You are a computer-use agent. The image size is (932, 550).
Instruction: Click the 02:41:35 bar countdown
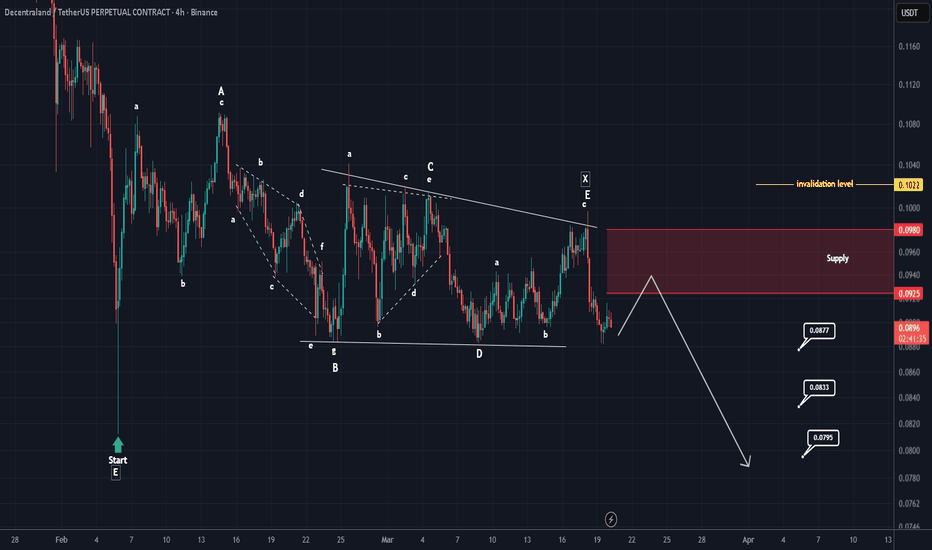[912, 338]
